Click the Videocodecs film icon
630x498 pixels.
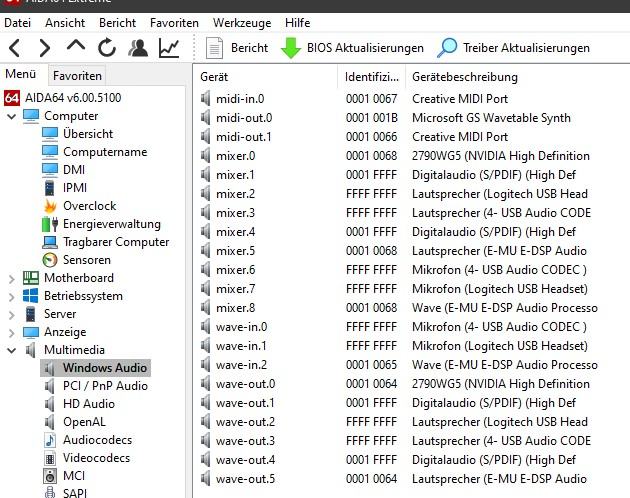coord(50,458)
